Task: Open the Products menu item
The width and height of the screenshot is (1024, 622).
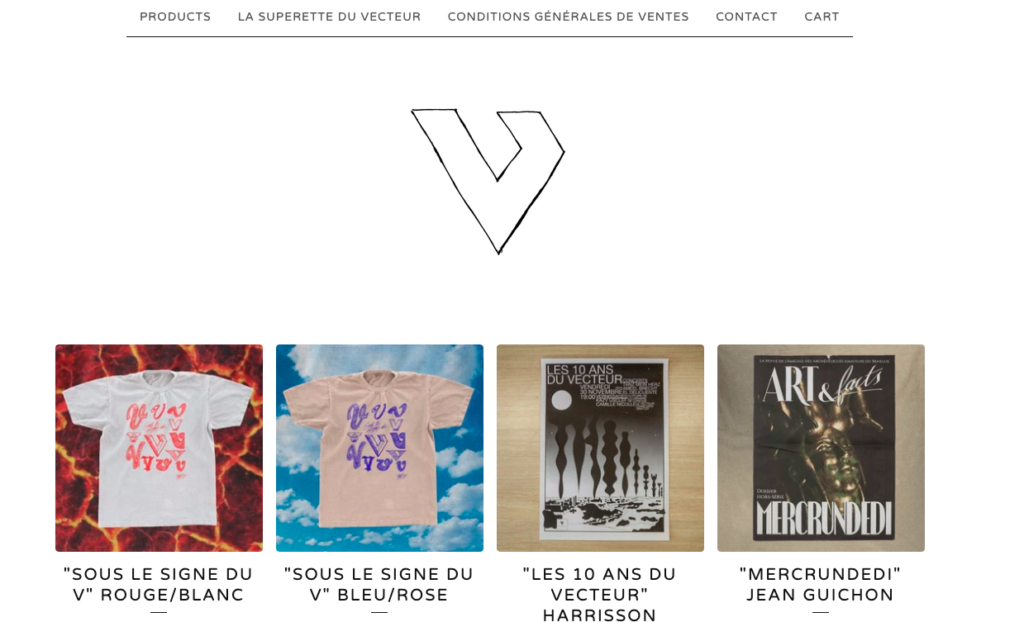Action: (x=175, y=17)
